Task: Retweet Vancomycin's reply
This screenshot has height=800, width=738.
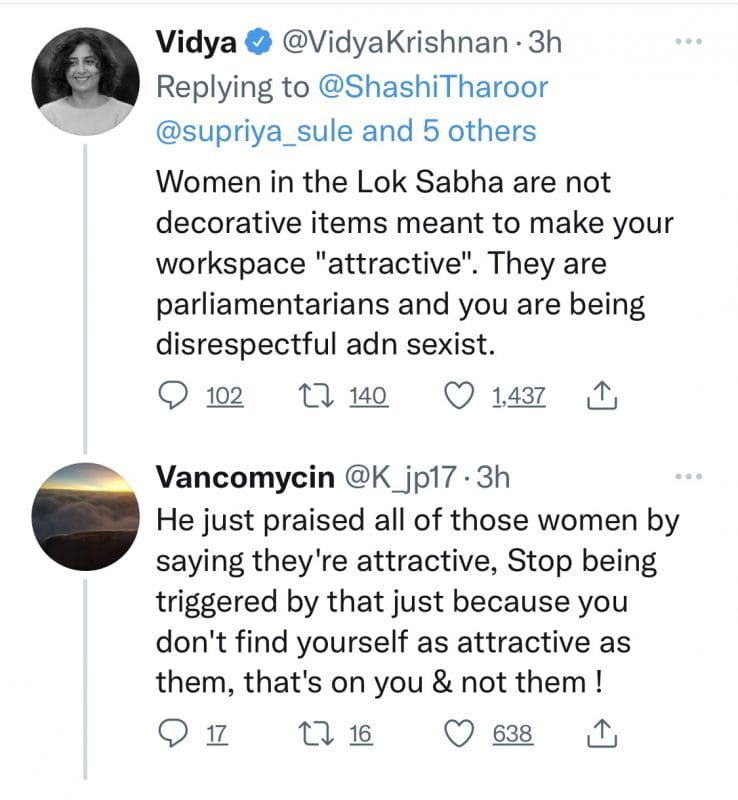Action: tap(325, 735)
